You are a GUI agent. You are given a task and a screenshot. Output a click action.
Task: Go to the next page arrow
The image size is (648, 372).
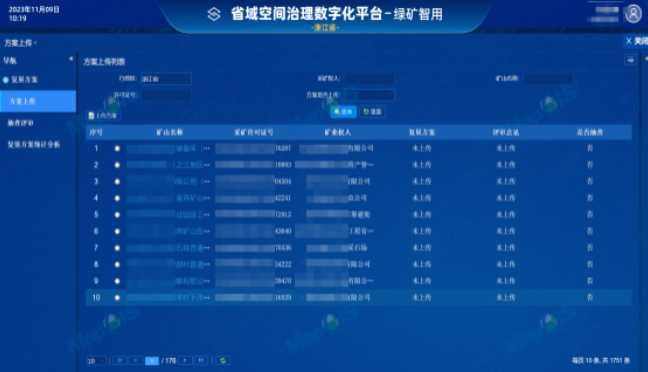pos(186,360)
